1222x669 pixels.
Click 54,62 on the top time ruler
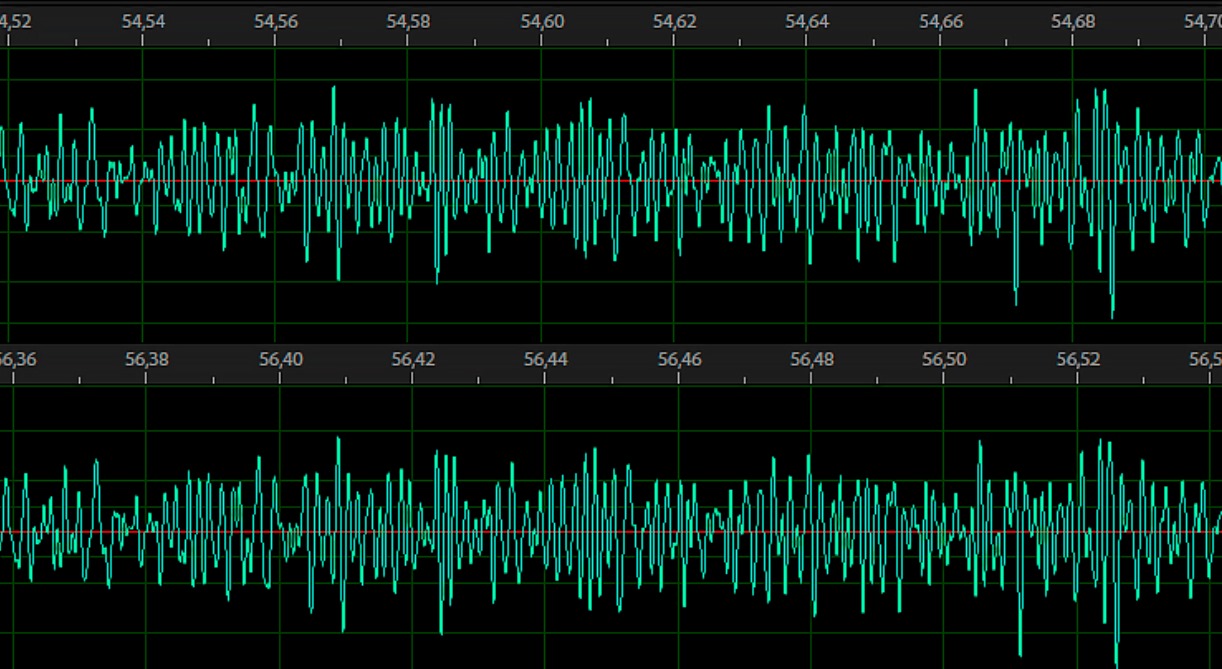[674, 22]
